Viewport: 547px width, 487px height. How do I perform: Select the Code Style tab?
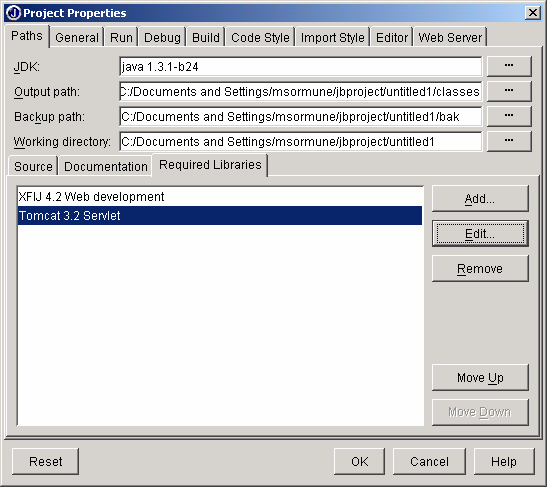pyautogui.click(x=260, y=37)
